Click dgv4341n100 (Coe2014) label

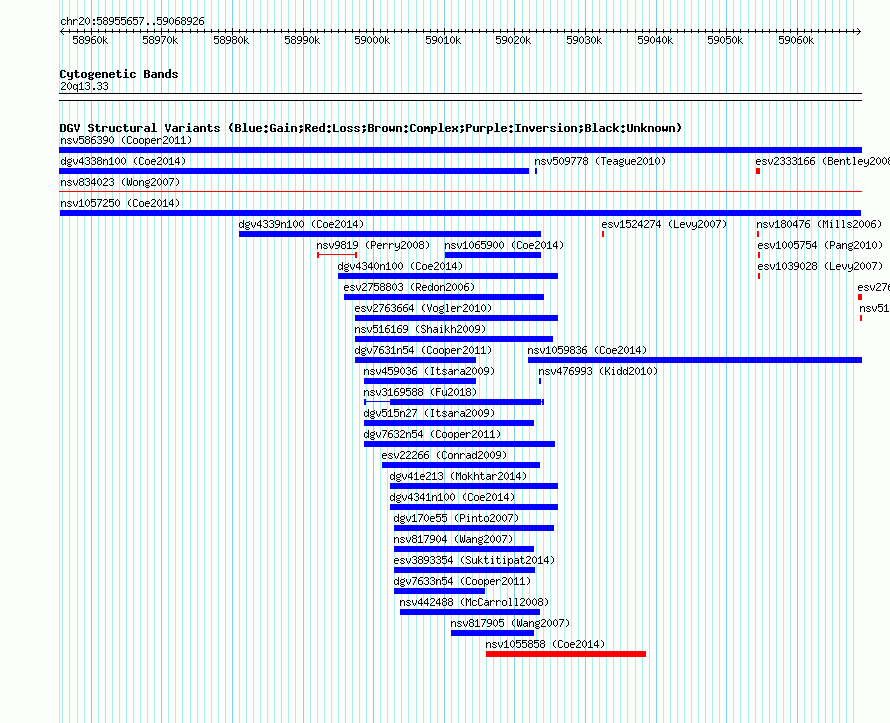[x=452, y=497]
